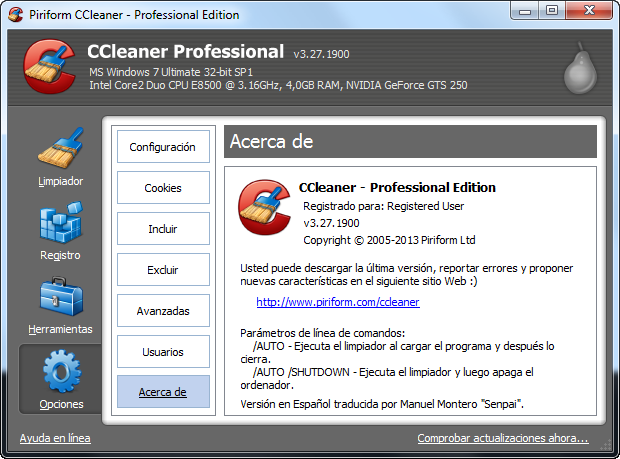Click the Registro label in sidebar
This screenshot has height=459, width=620.
click(x=60, y=255)
